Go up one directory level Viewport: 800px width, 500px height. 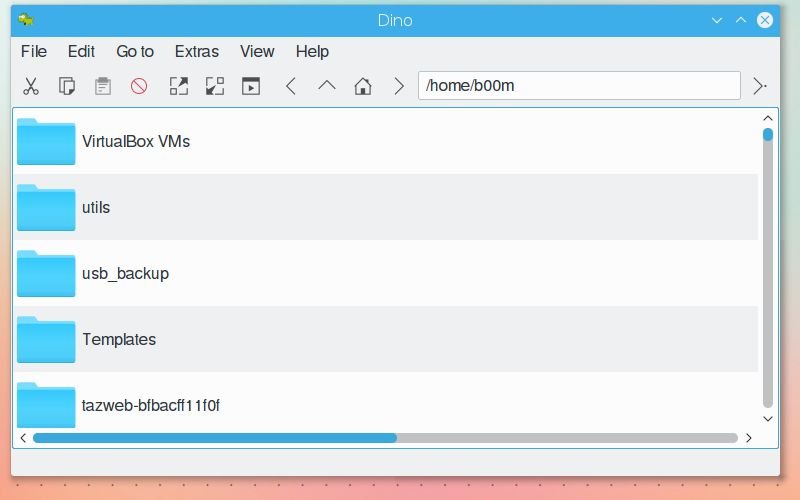[327, 85]
